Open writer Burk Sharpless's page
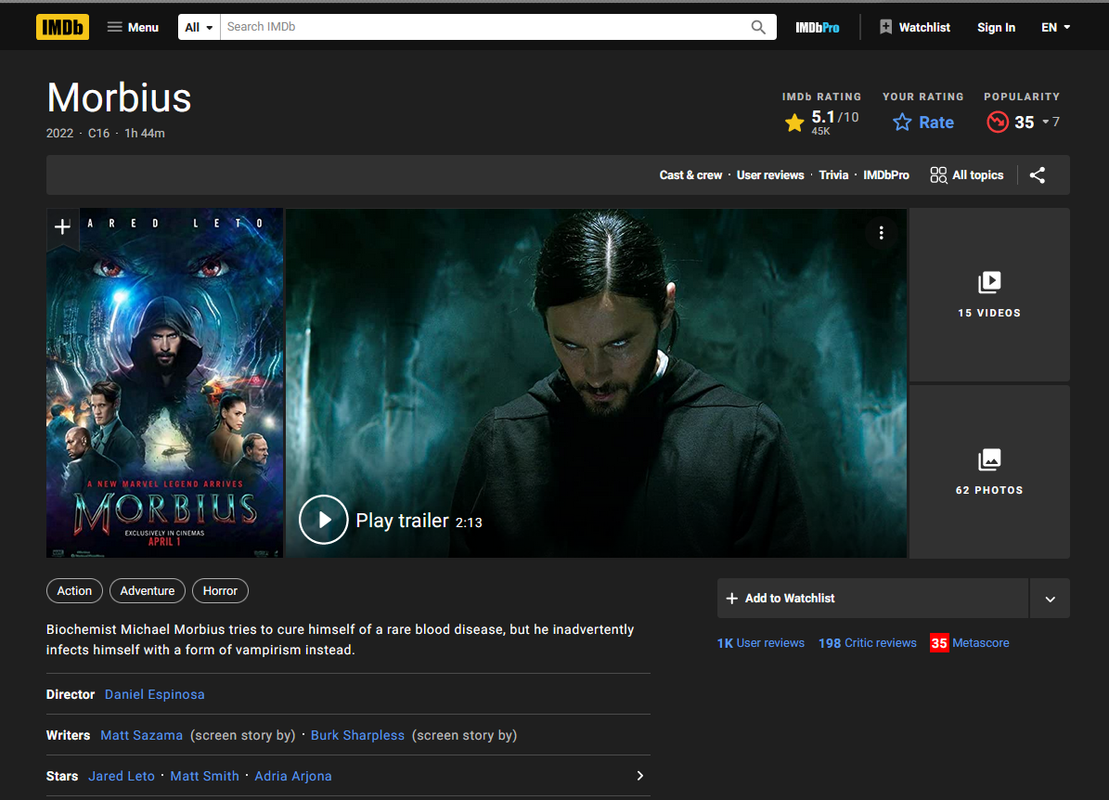Viewport: 1109px width, 800px height. coord(357,736)
